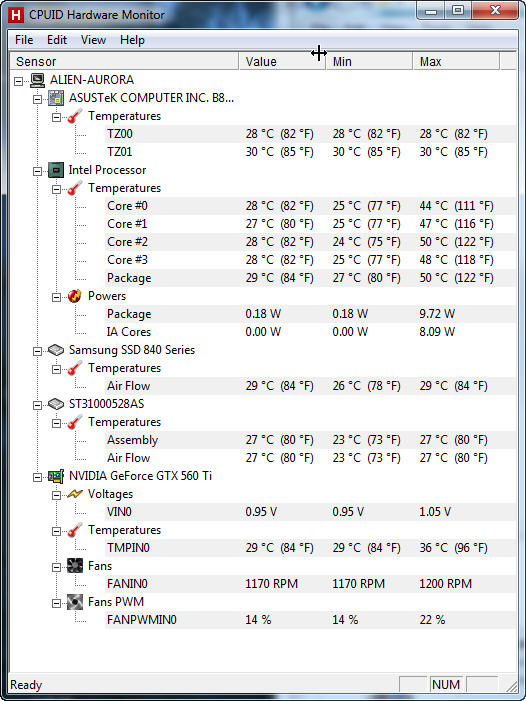Click the Fans icon above FANIN0
Viewport: 526px width, 701px height.
point(75,566)
